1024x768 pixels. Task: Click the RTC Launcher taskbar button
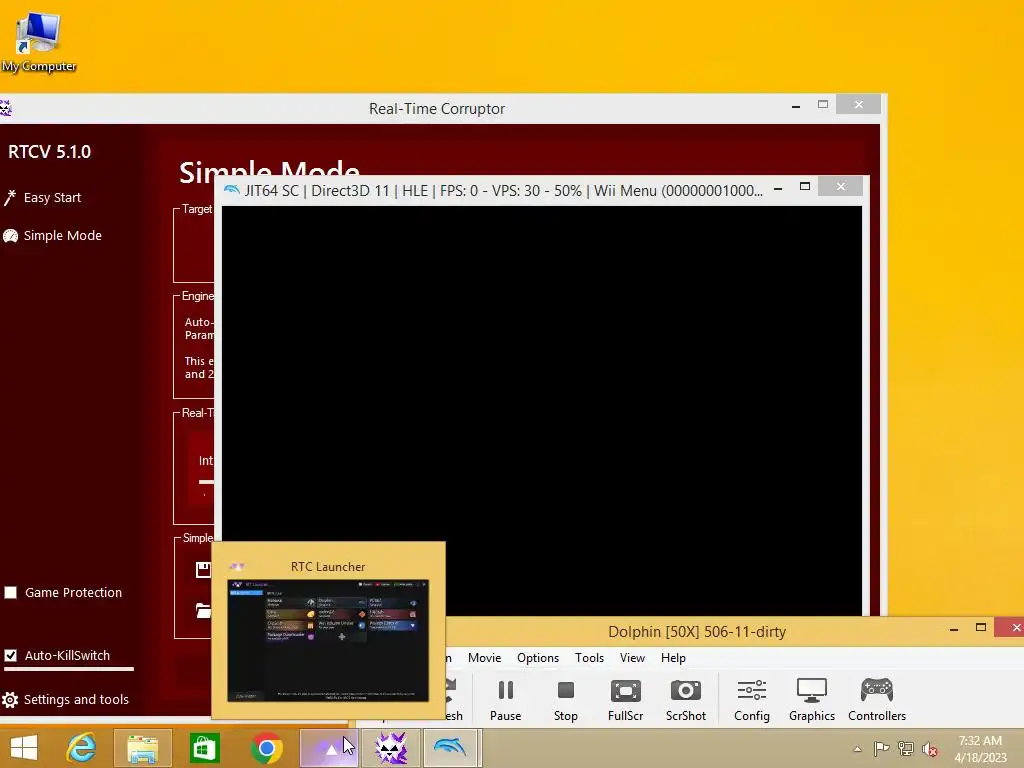[x=329, y=748]
